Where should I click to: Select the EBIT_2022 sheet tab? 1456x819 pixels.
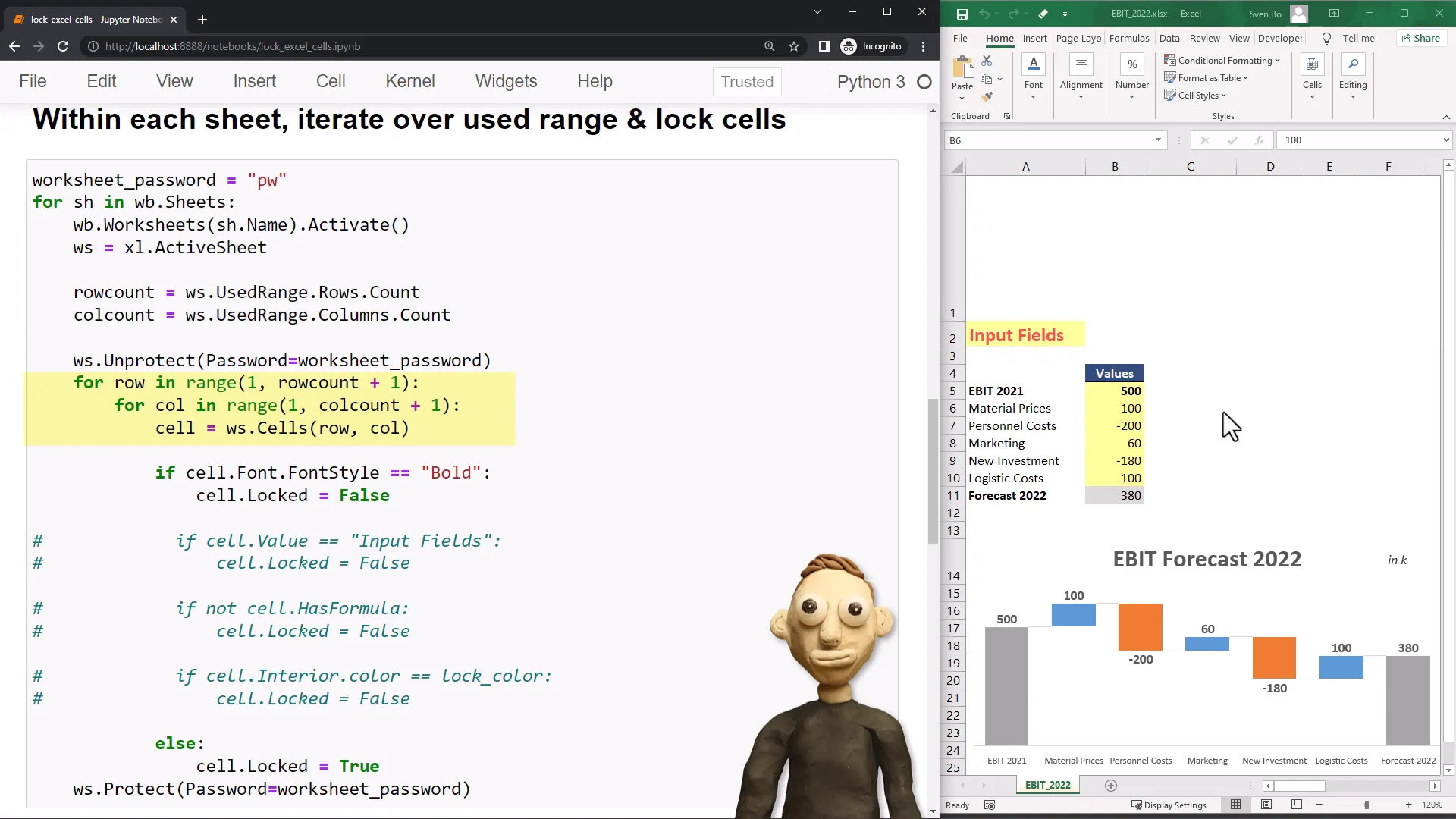(1047, 786)
